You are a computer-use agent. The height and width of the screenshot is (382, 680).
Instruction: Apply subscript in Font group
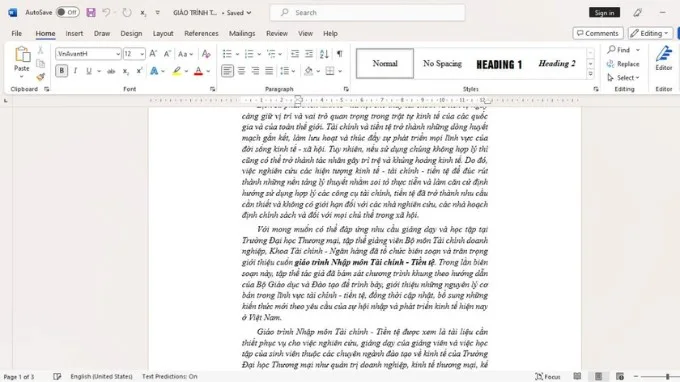pos(125,71)
